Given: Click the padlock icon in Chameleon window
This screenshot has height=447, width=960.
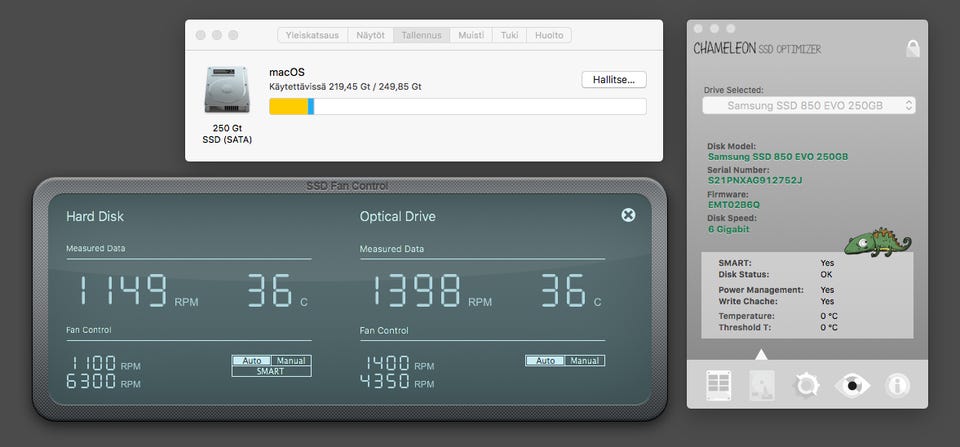Looking at the screenshot, I should 912,48.
